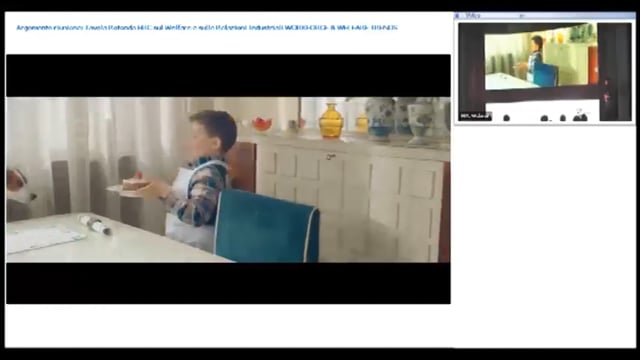Click the shared video playing in main area
Viewport: 640px width, 360px height.
(228, 179)
